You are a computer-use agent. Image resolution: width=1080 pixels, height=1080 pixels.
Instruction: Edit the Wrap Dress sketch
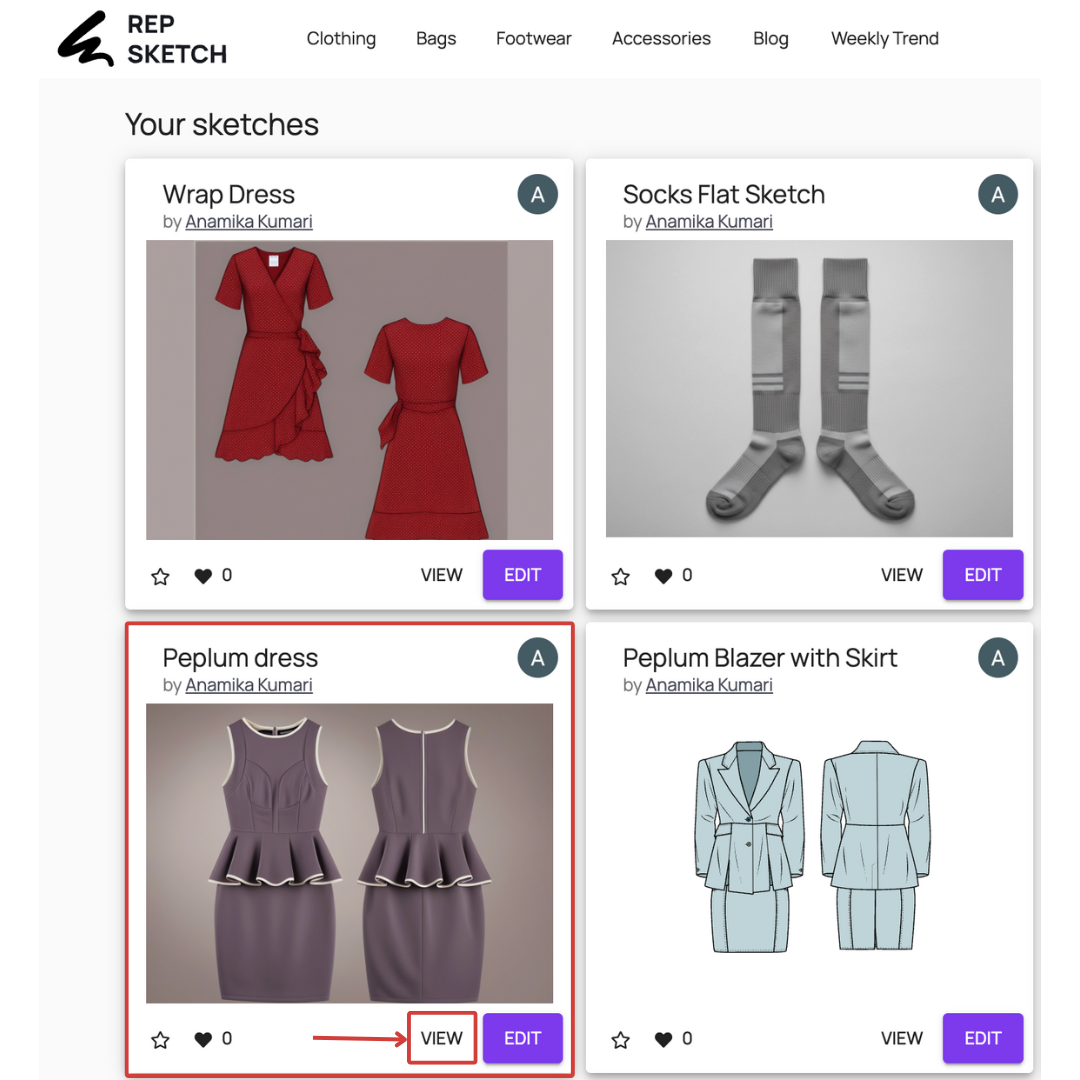click(x=522, y=575)
